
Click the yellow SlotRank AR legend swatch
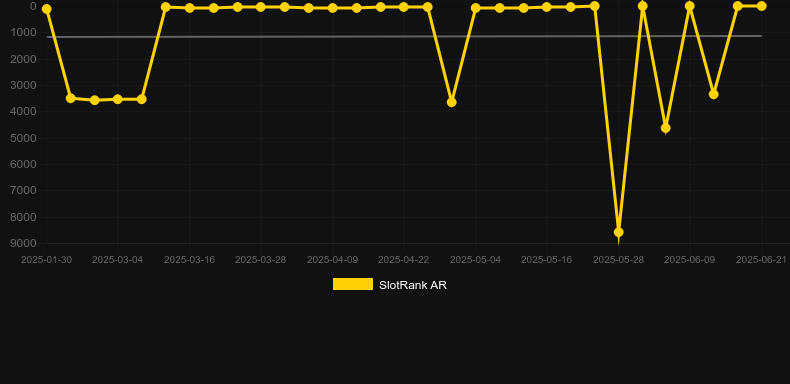353,284
